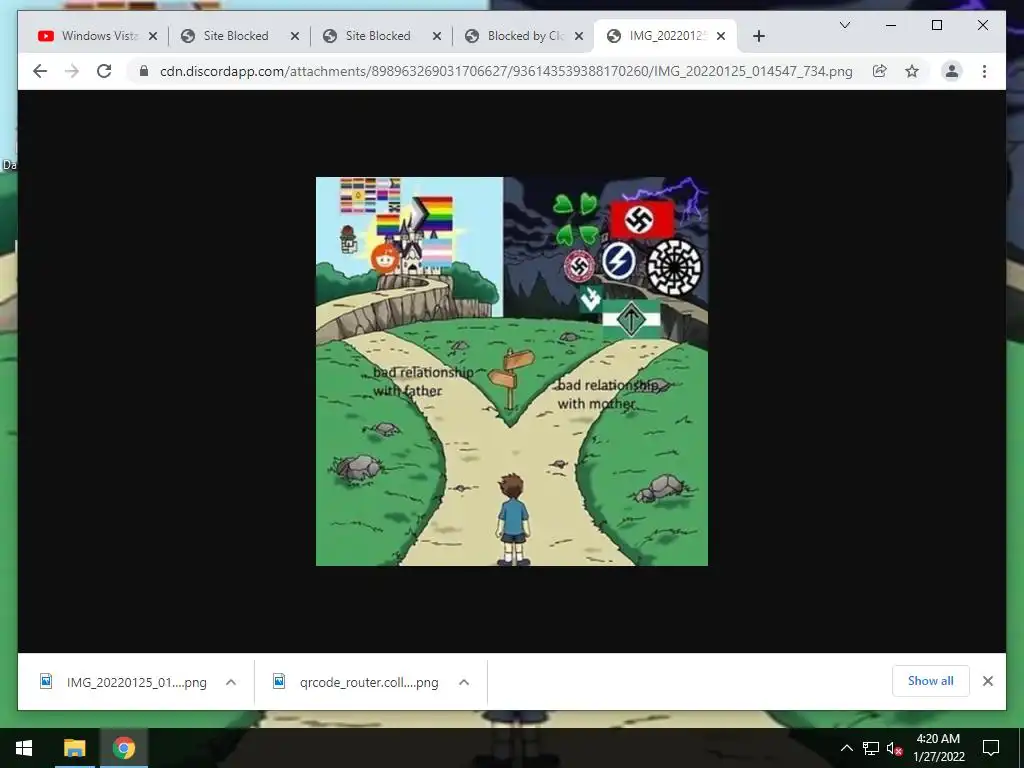This screenshot has width=1024, height=768.
Task: Click the muted volume tray icon
Action: pyautogui.click(x=894, y=748)
